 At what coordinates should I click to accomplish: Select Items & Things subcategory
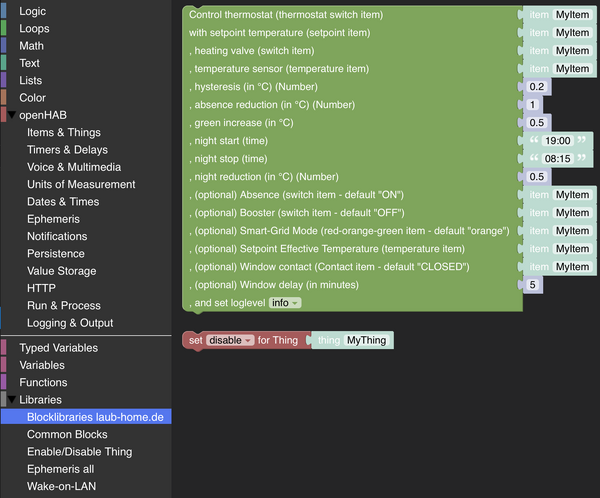click(x=63, y=133)
